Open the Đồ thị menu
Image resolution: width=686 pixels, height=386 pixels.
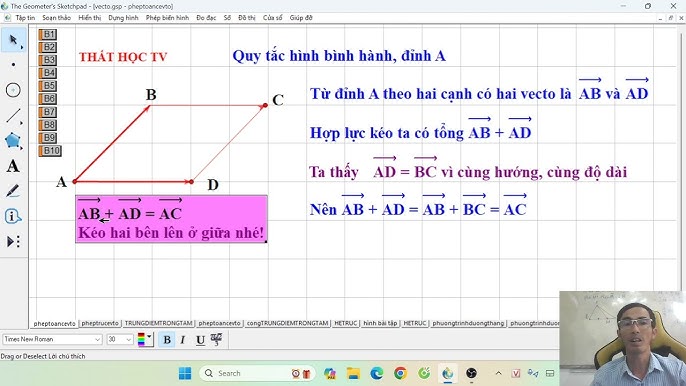coord(247,18)
